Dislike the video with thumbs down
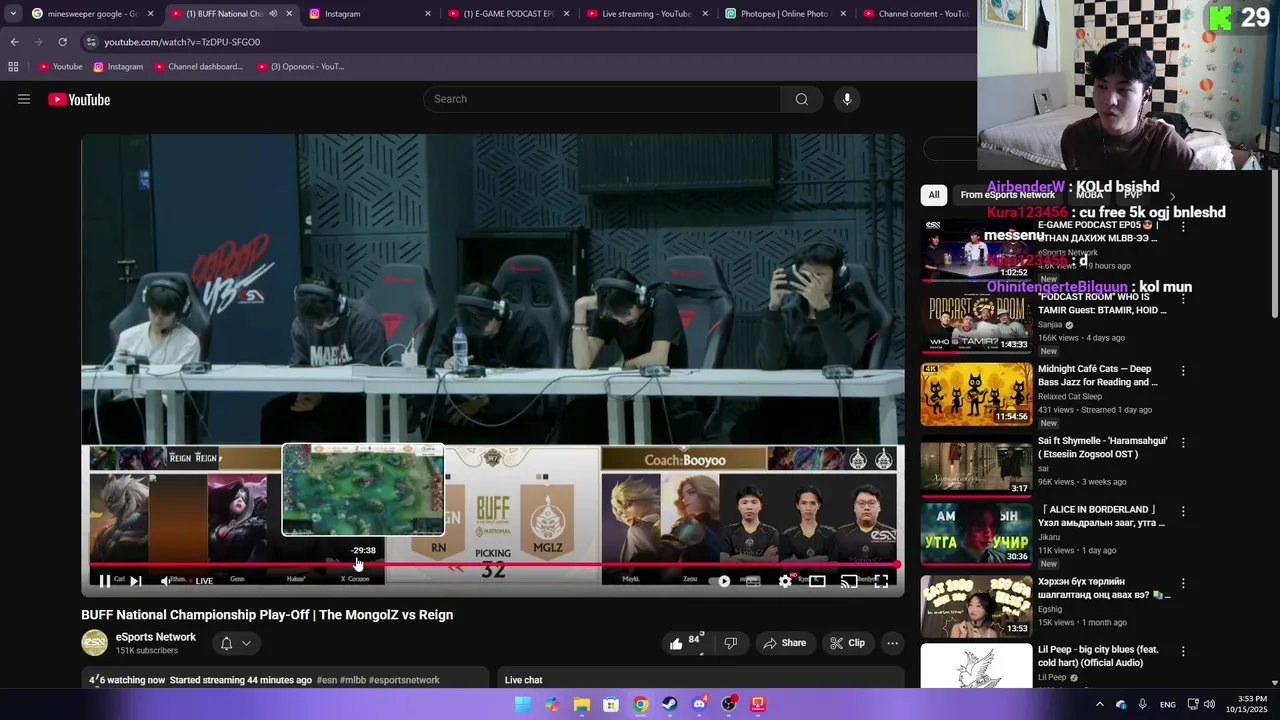 click(x=731, y=643)
